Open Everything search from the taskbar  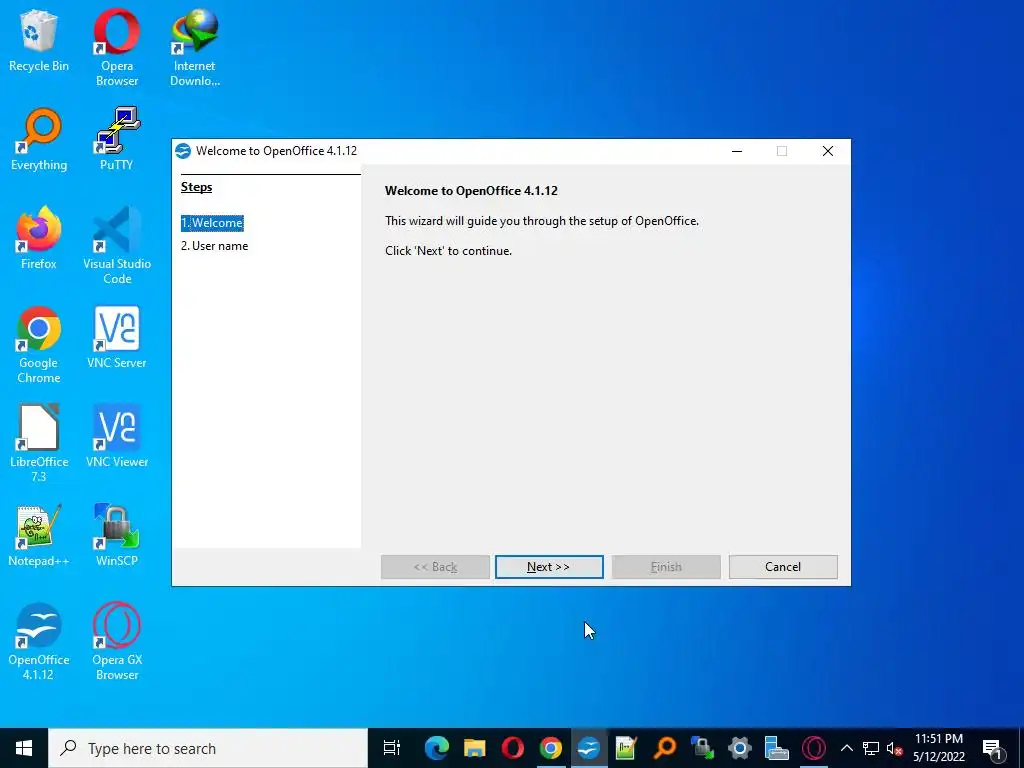point(664,748)
